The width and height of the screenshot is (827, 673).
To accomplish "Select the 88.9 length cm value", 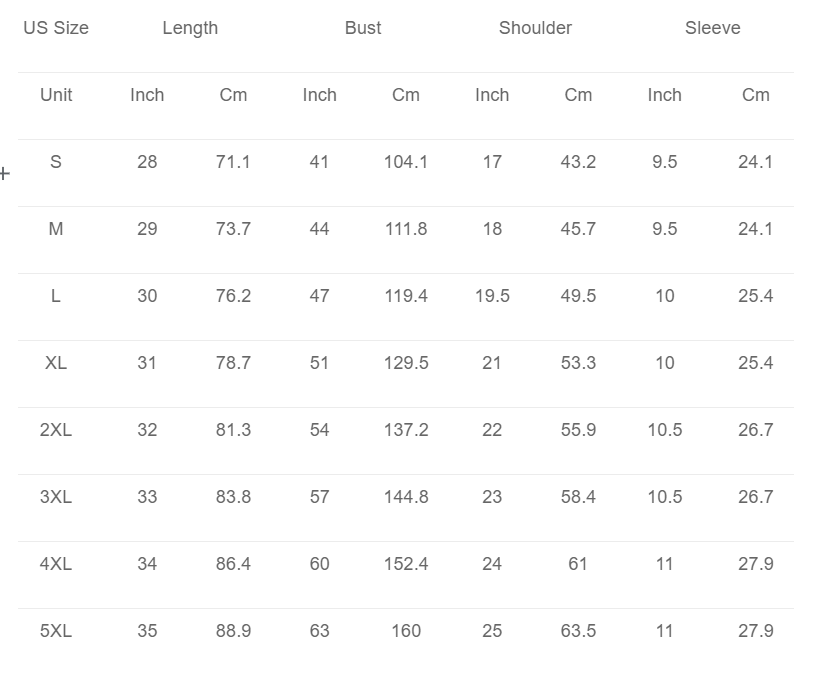I will [x=233, y=631].
